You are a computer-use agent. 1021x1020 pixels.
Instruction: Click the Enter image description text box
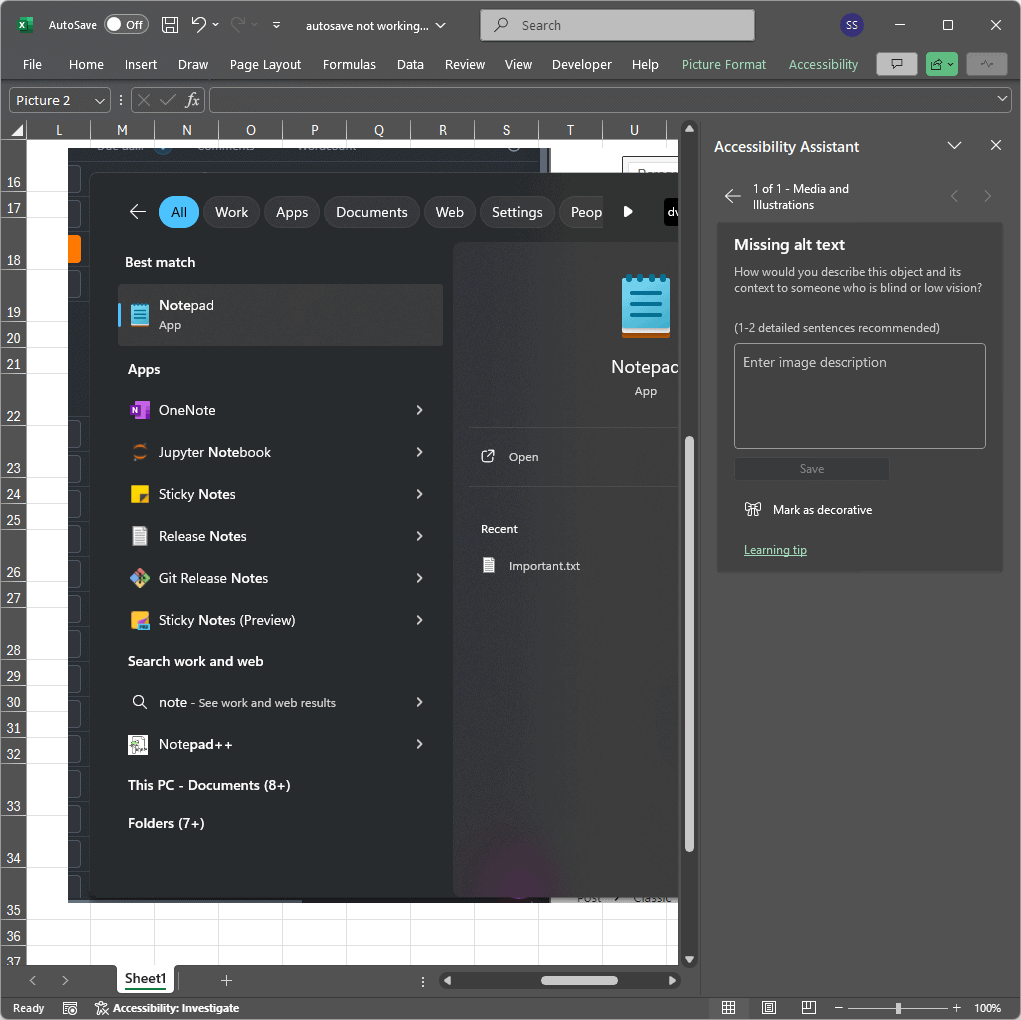[860, 396]
